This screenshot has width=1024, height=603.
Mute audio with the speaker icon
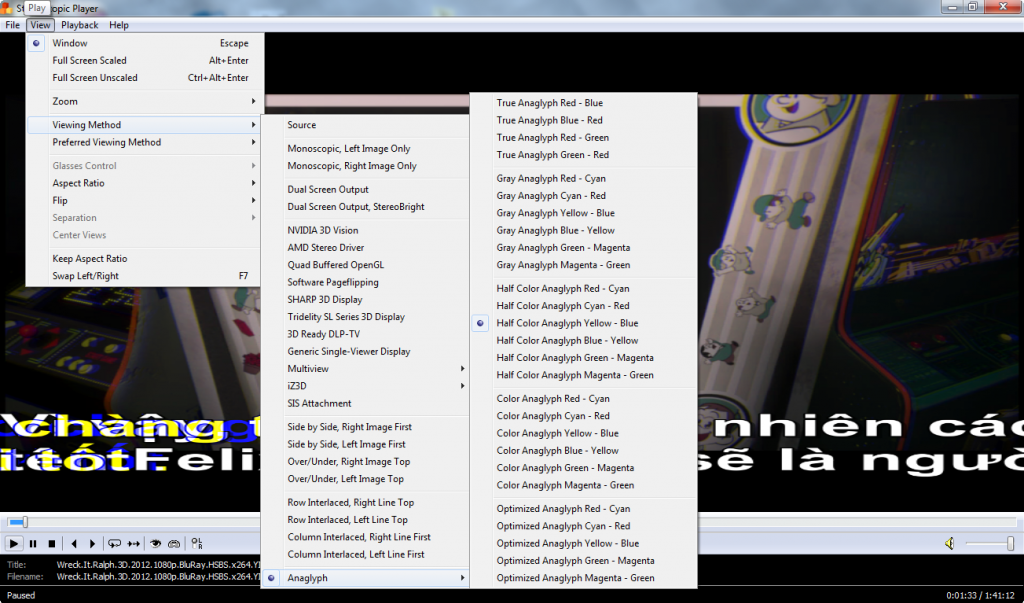click(950, 543)
